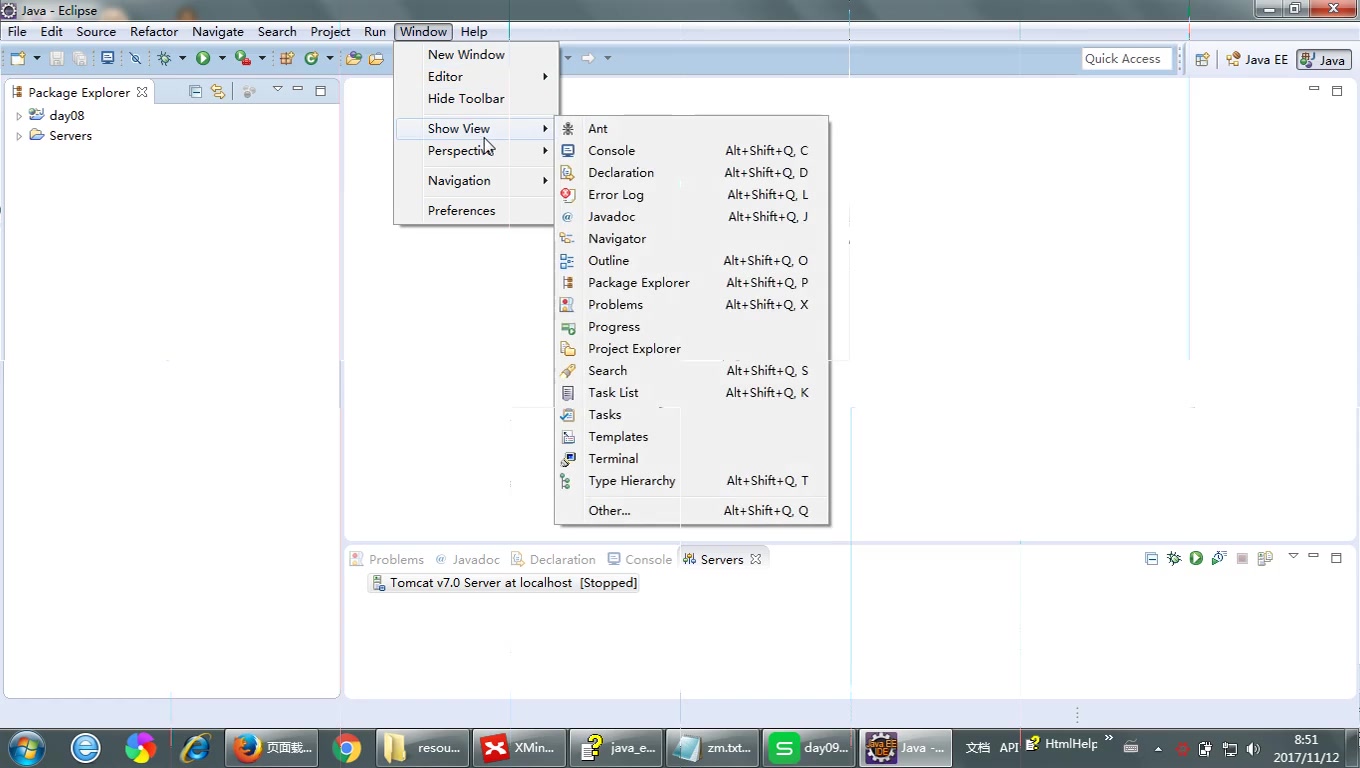Maximize the Servers view panel
The height and width of the screenshot is (768, 1360).
point(1336,558)
